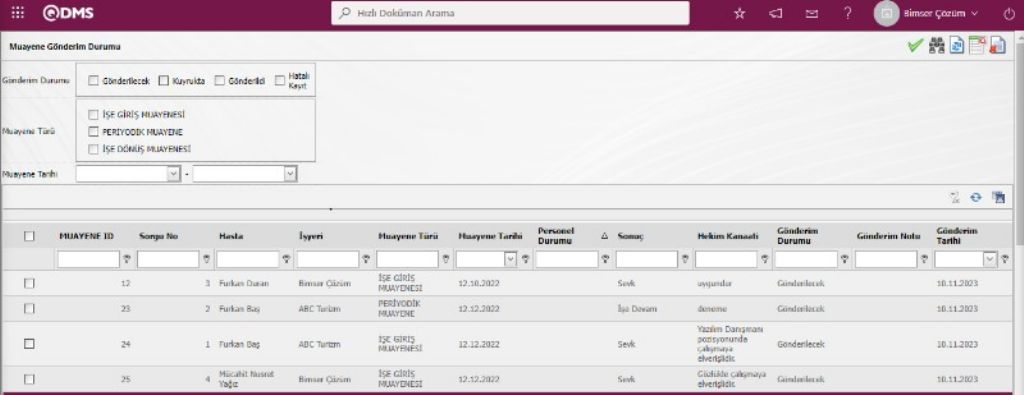Viewport: 1024px width, 395px height.
Task: Tick the Hatalı Kayıt checkbox
Action: tap(280, 81)
